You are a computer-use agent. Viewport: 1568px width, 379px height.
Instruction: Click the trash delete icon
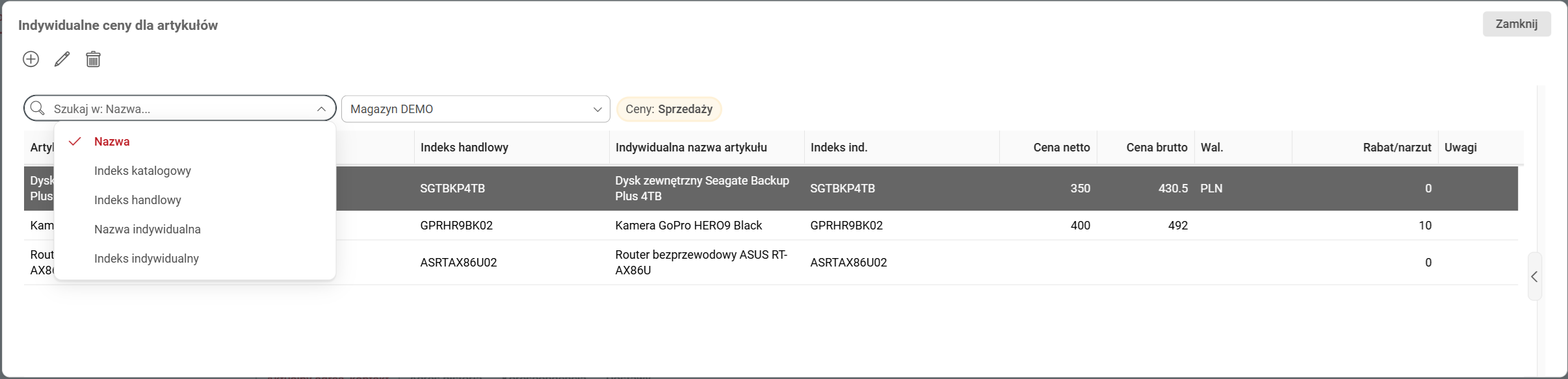pyautogui.click(x=93, y=59)
